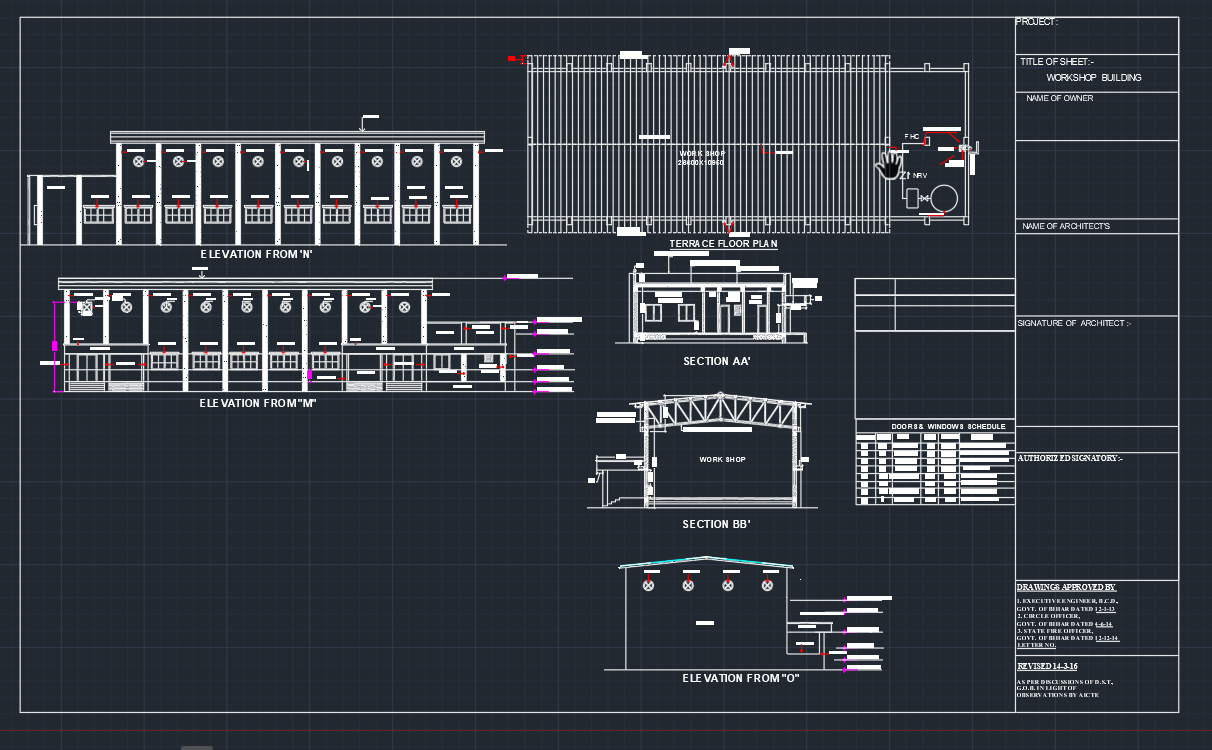Viewport: 1212px width, 750px height.
Task: Select the circular tank symbol in terrace plan
Action: (x=944, y=198)
